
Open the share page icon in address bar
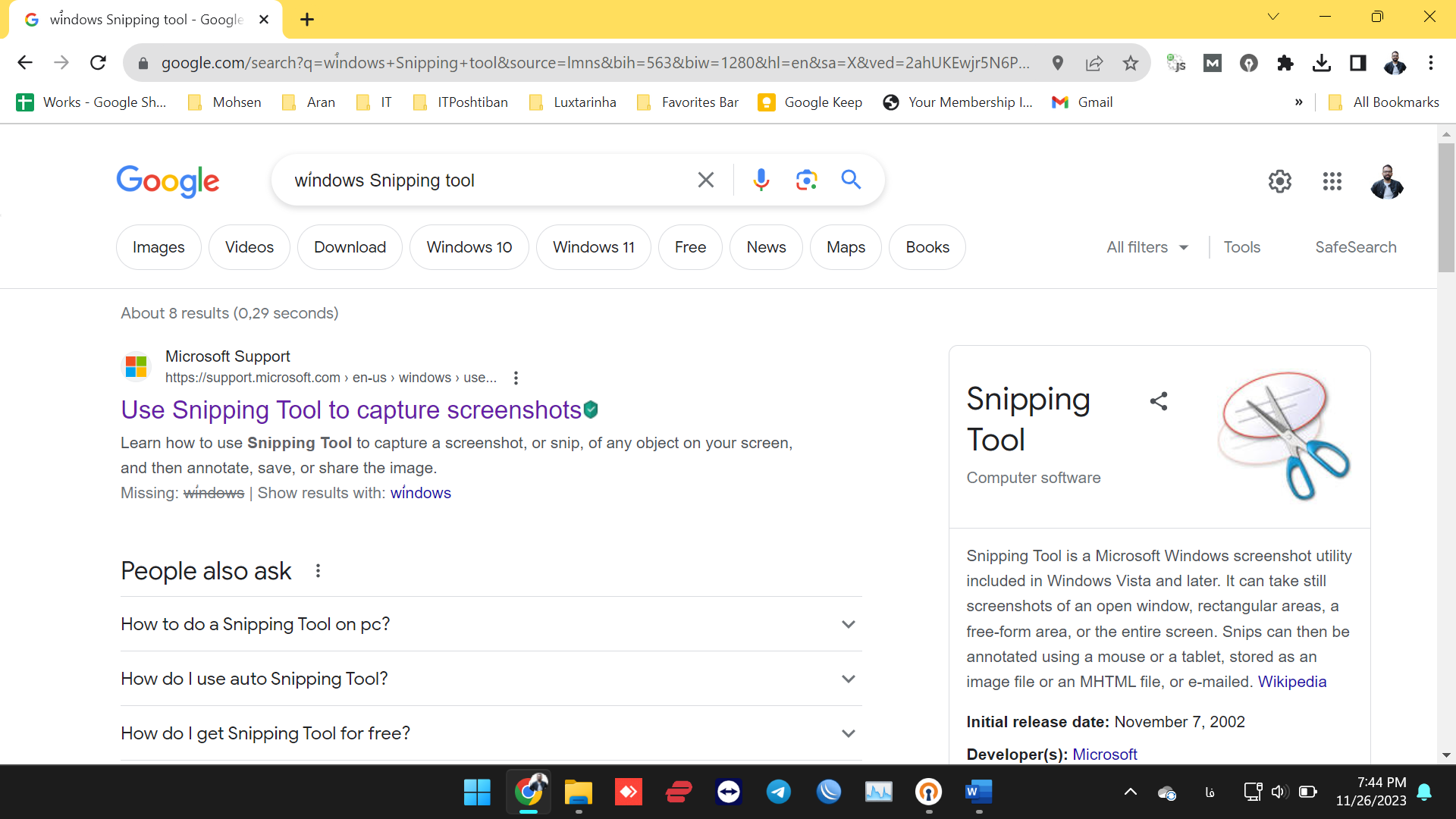tap(1094, 63)
